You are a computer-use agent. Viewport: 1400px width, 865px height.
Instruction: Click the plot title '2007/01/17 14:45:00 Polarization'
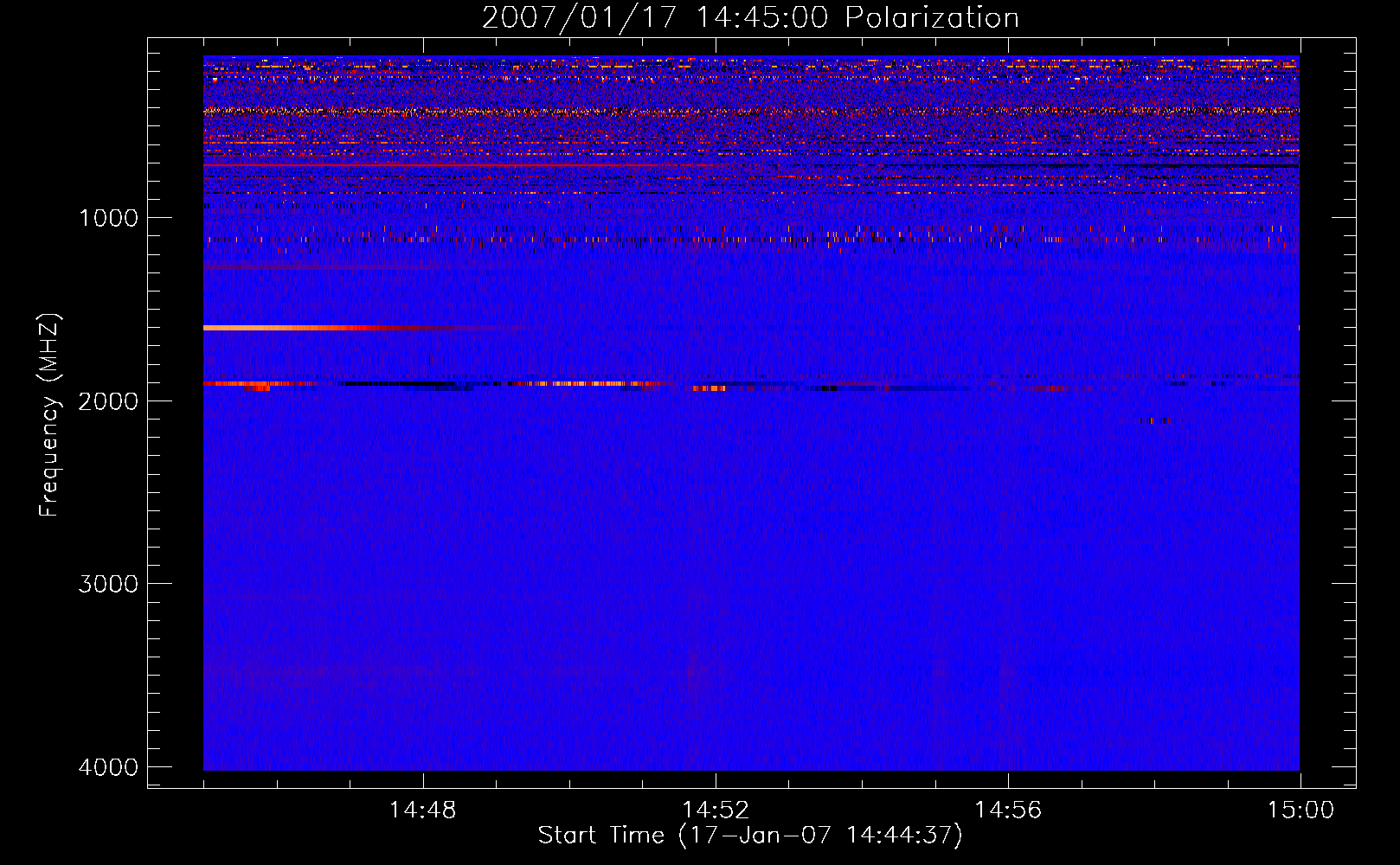tap(750, 17)
